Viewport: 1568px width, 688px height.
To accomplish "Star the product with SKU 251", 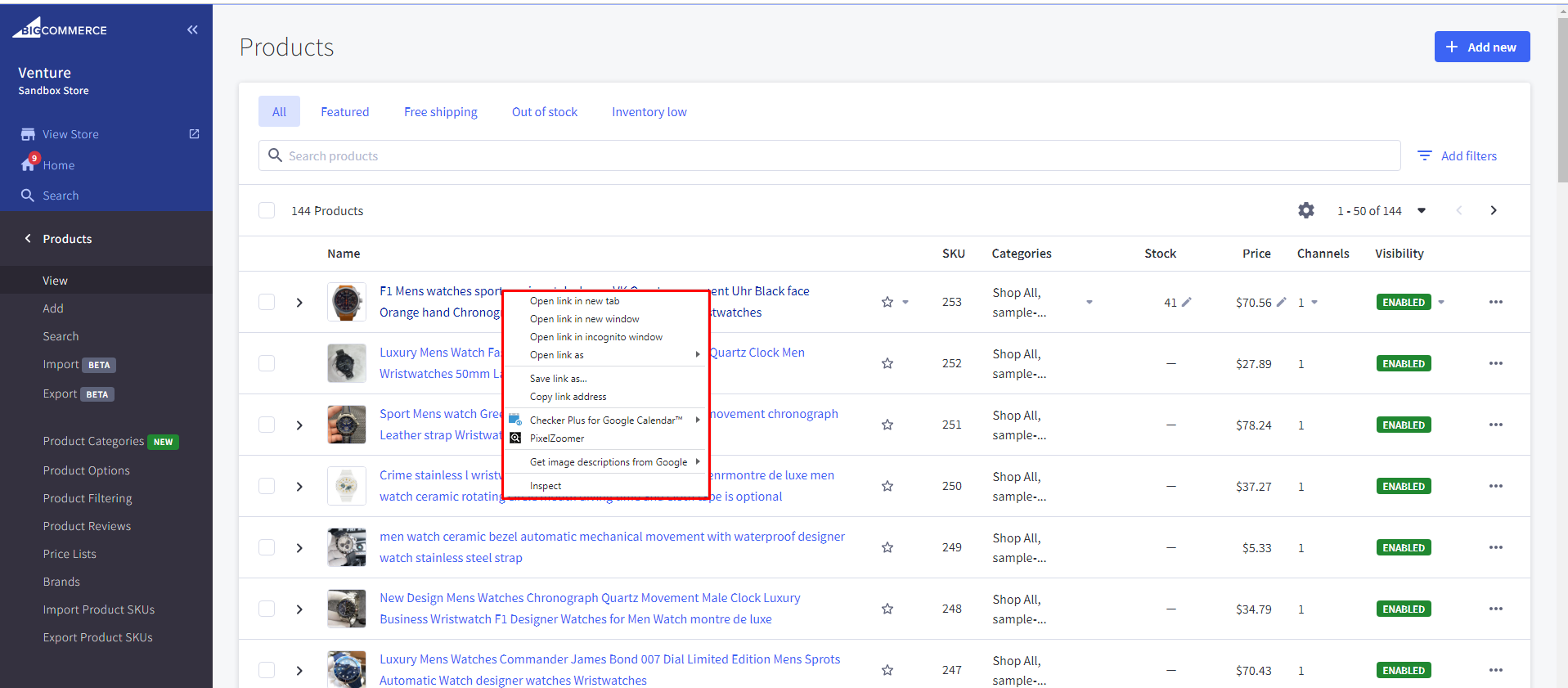I will coord(887,425).
